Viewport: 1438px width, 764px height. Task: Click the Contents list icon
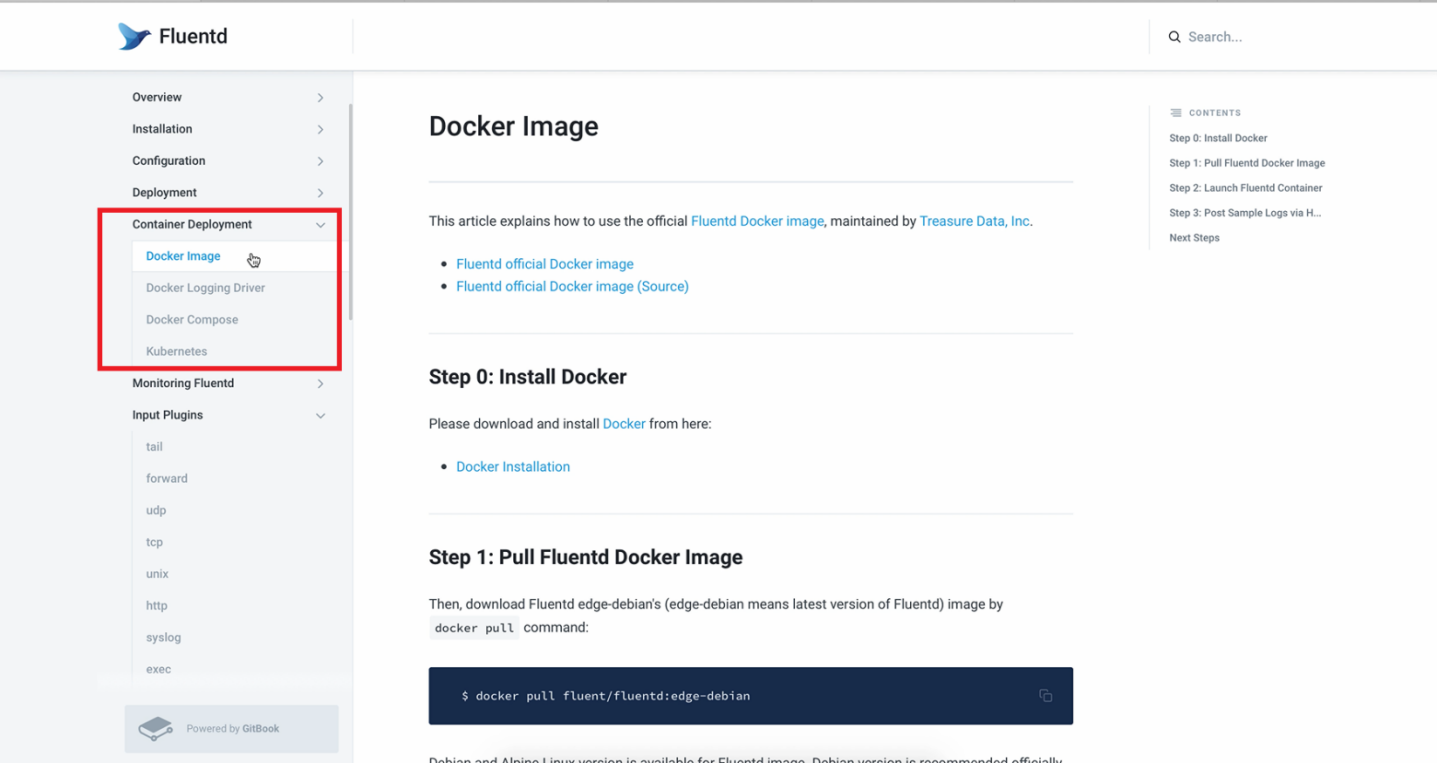(x=1176, y=113)
